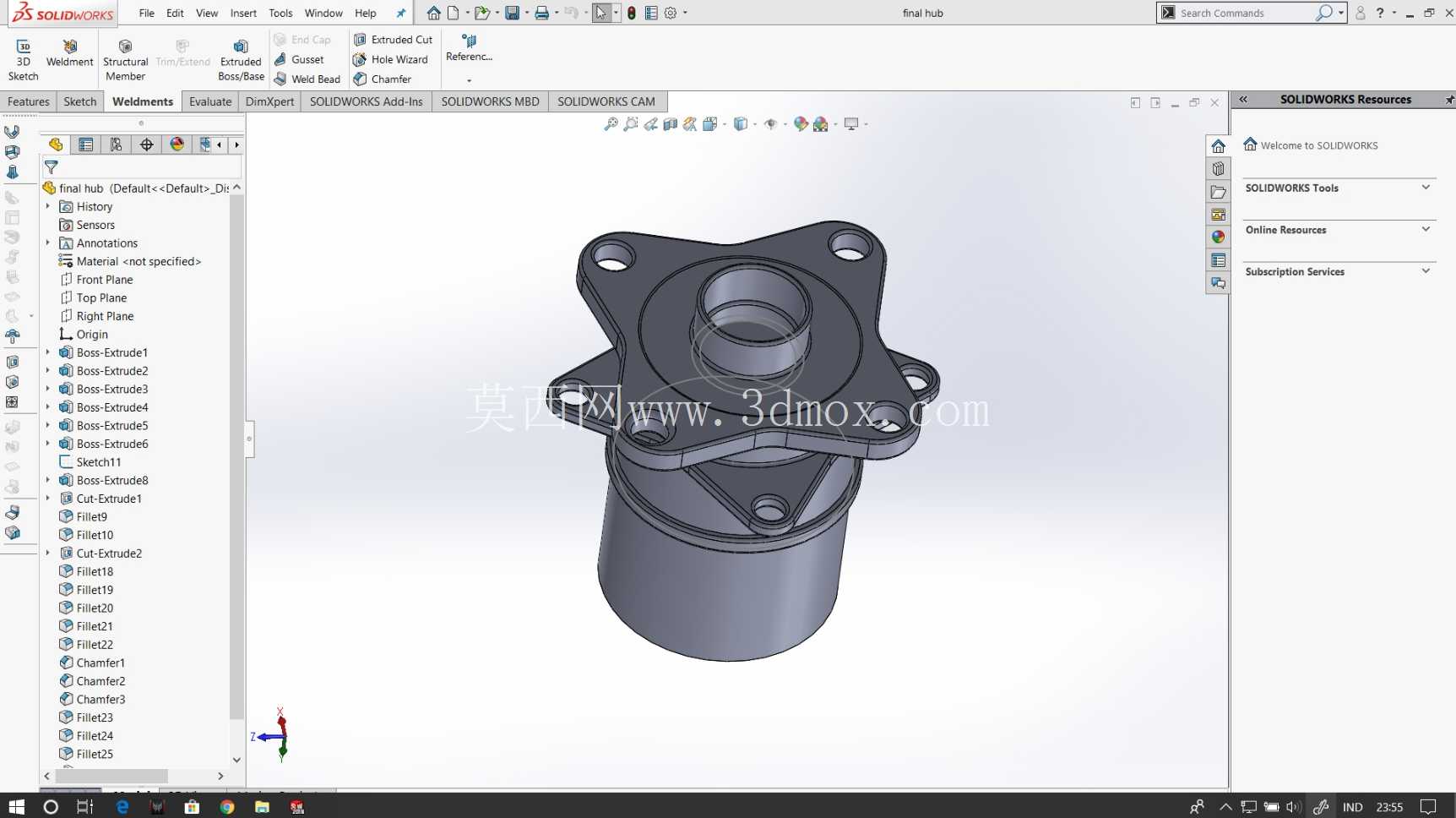Open the PropertyManager tab
This screenshot has height=818, width=1456.
point(85,145)
